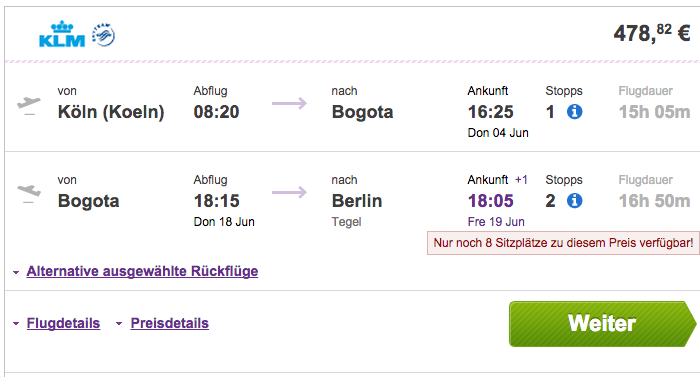This screenshot has width=700, height=377.
Task: Click the triangle beside Alternative ausgewählte Rückflüge
Action: 16,272
